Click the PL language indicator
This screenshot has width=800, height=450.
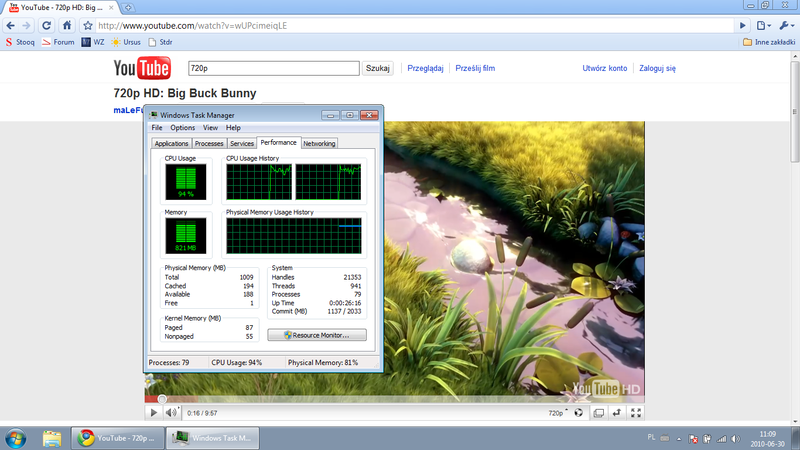coord(651,438)
